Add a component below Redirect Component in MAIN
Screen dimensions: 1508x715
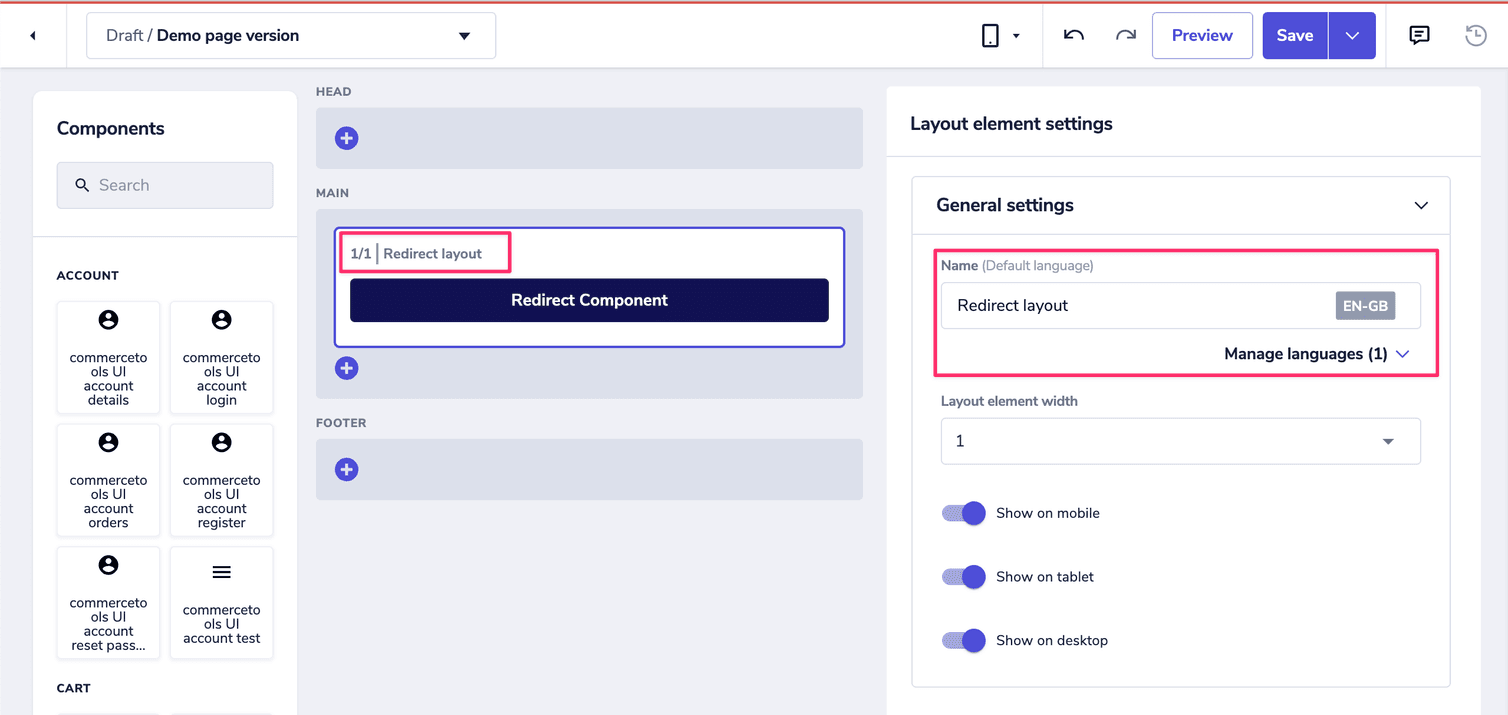click(x=346, y=368)
